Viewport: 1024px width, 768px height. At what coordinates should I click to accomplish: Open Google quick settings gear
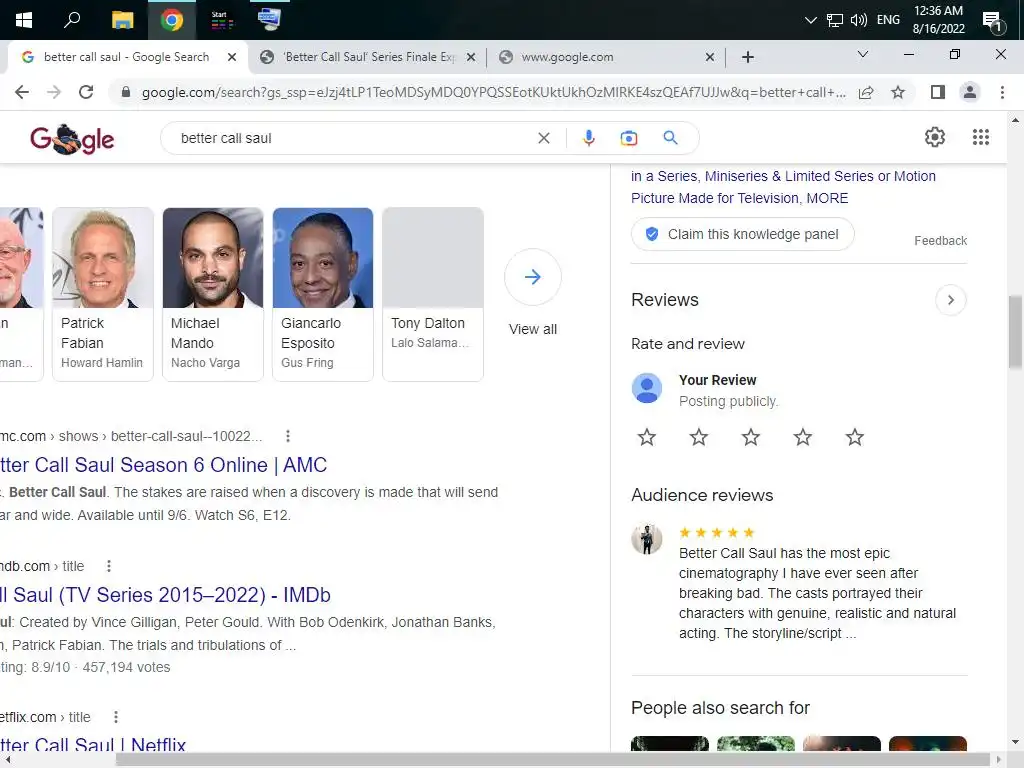935,137
